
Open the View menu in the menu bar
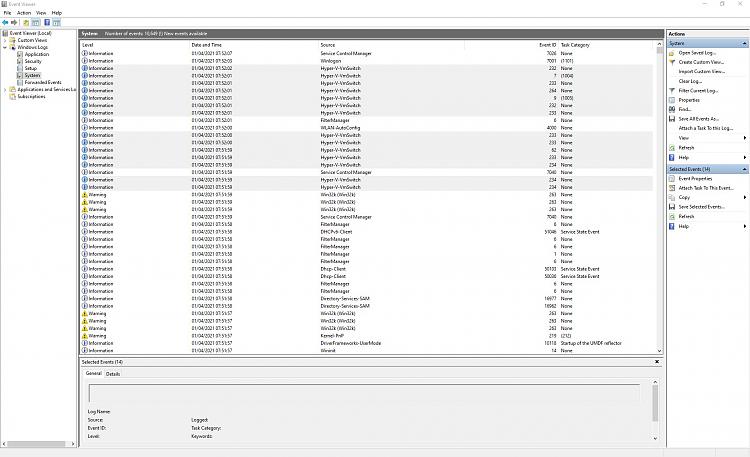(x=41, y=13)
